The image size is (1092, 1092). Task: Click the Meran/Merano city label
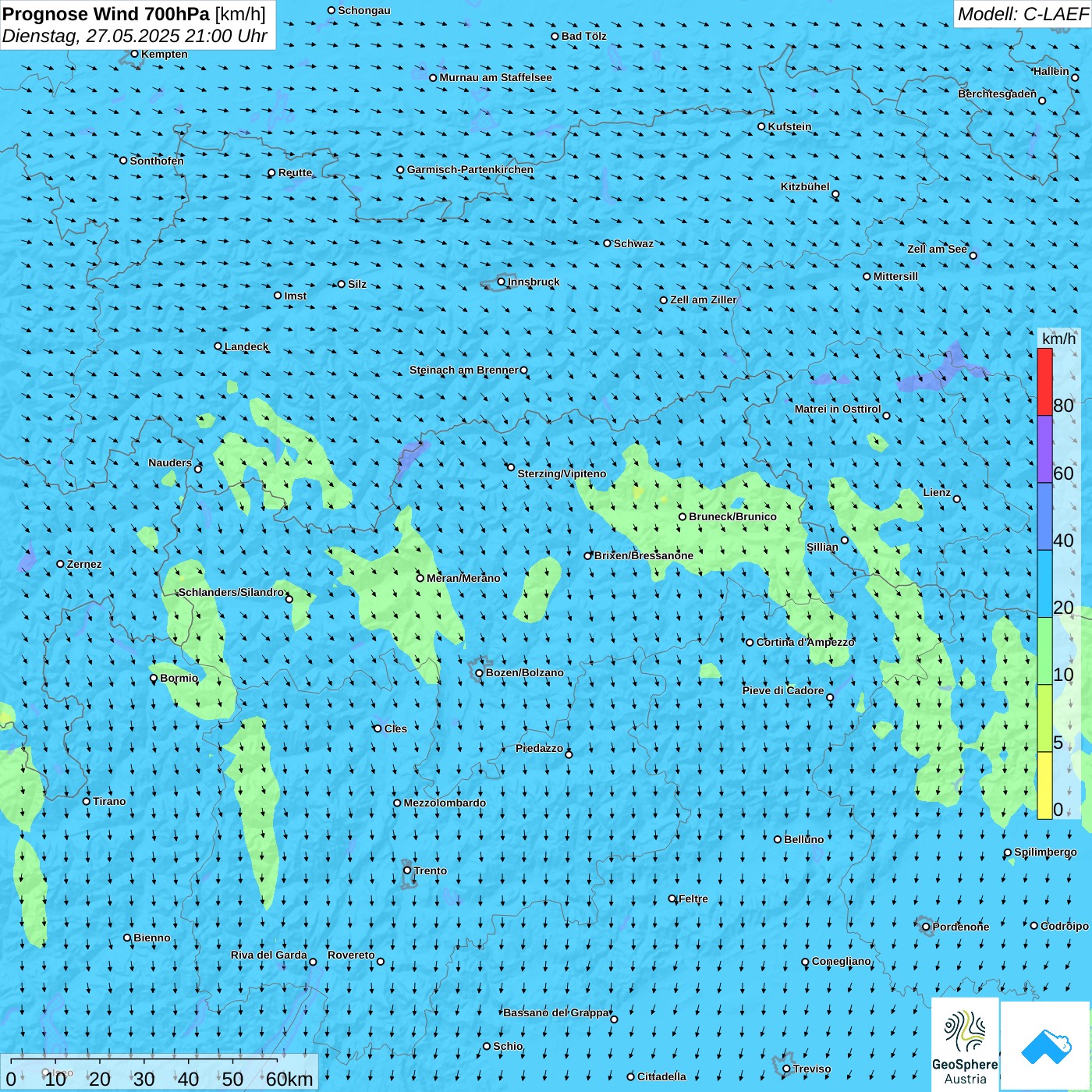tap(463, 578)
